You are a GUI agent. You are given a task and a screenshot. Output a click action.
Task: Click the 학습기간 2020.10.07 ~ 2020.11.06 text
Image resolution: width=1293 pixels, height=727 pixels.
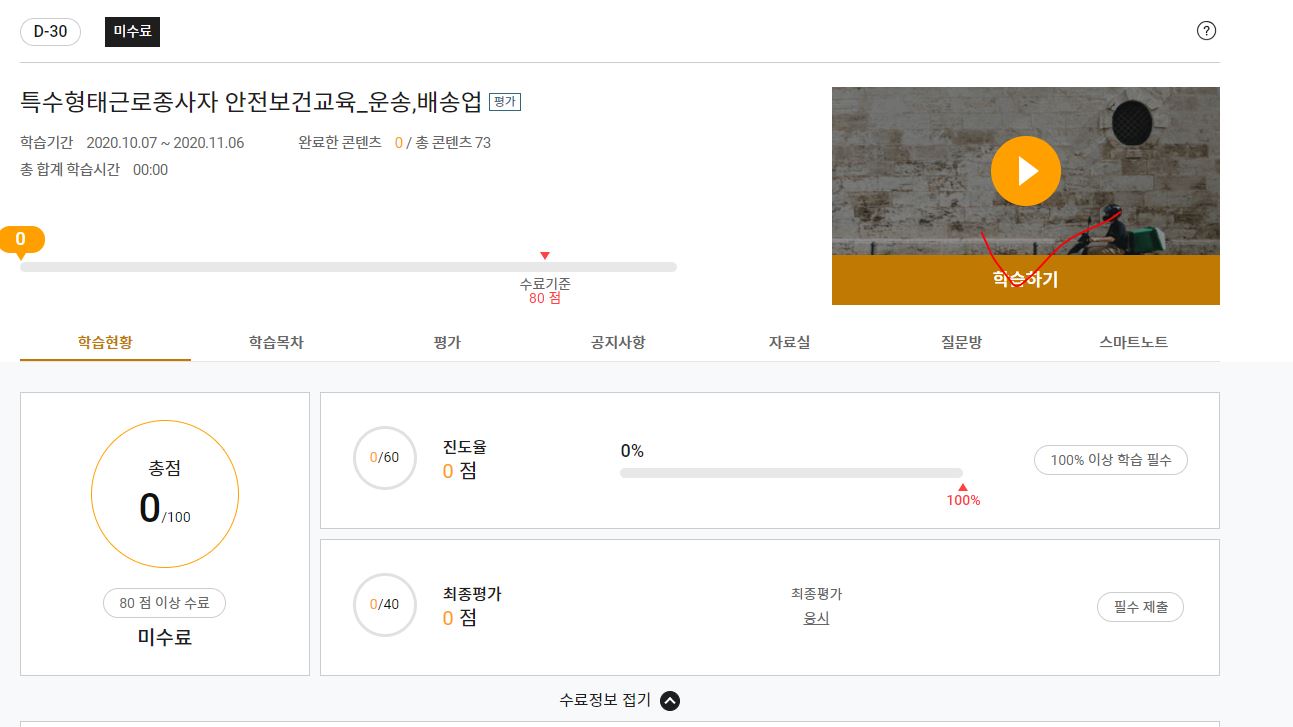pyautogui.click(x=132, y=143)
